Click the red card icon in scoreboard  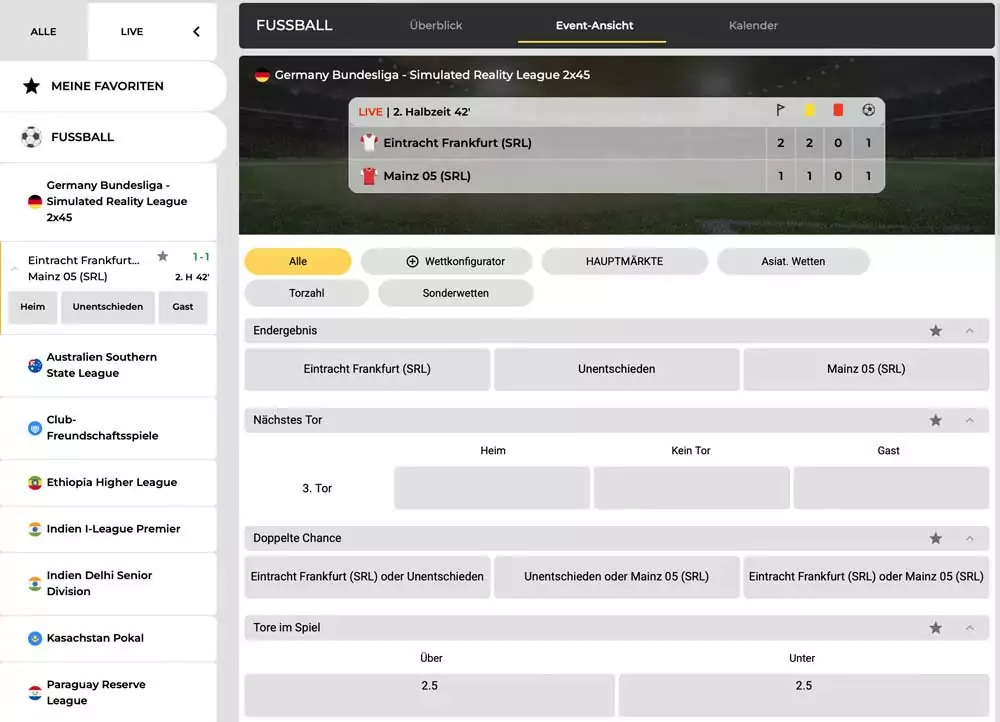pyautogui.click(x=838, y=110)
